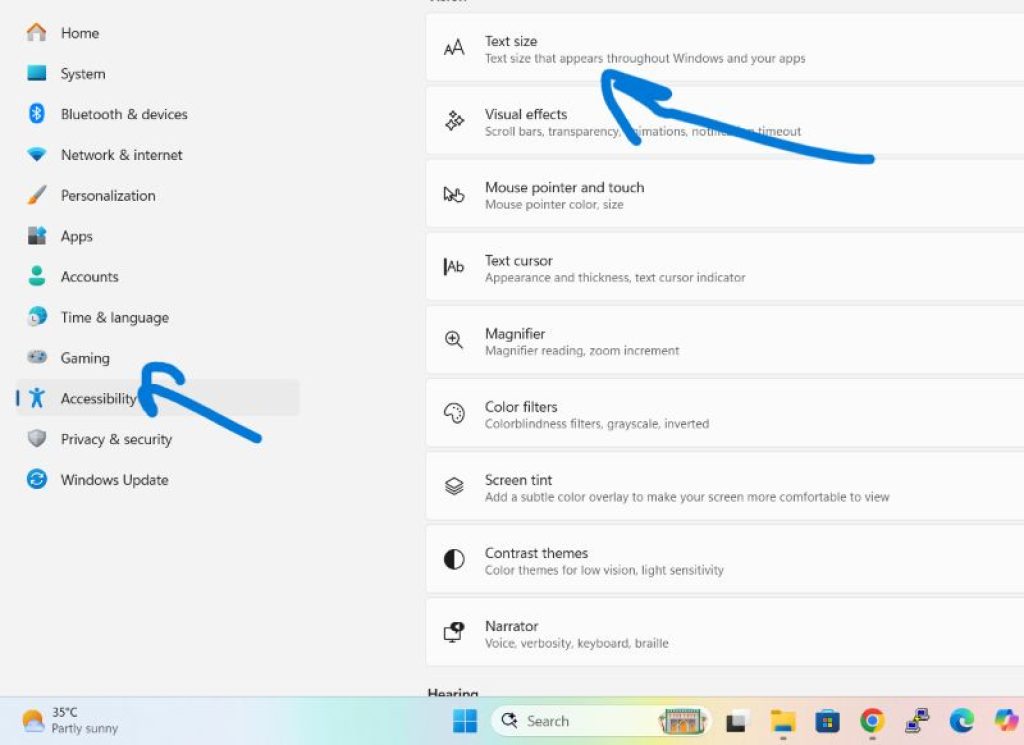Click the Magnifier zoom icon
1024x745 pixels.
click(454, 340)
